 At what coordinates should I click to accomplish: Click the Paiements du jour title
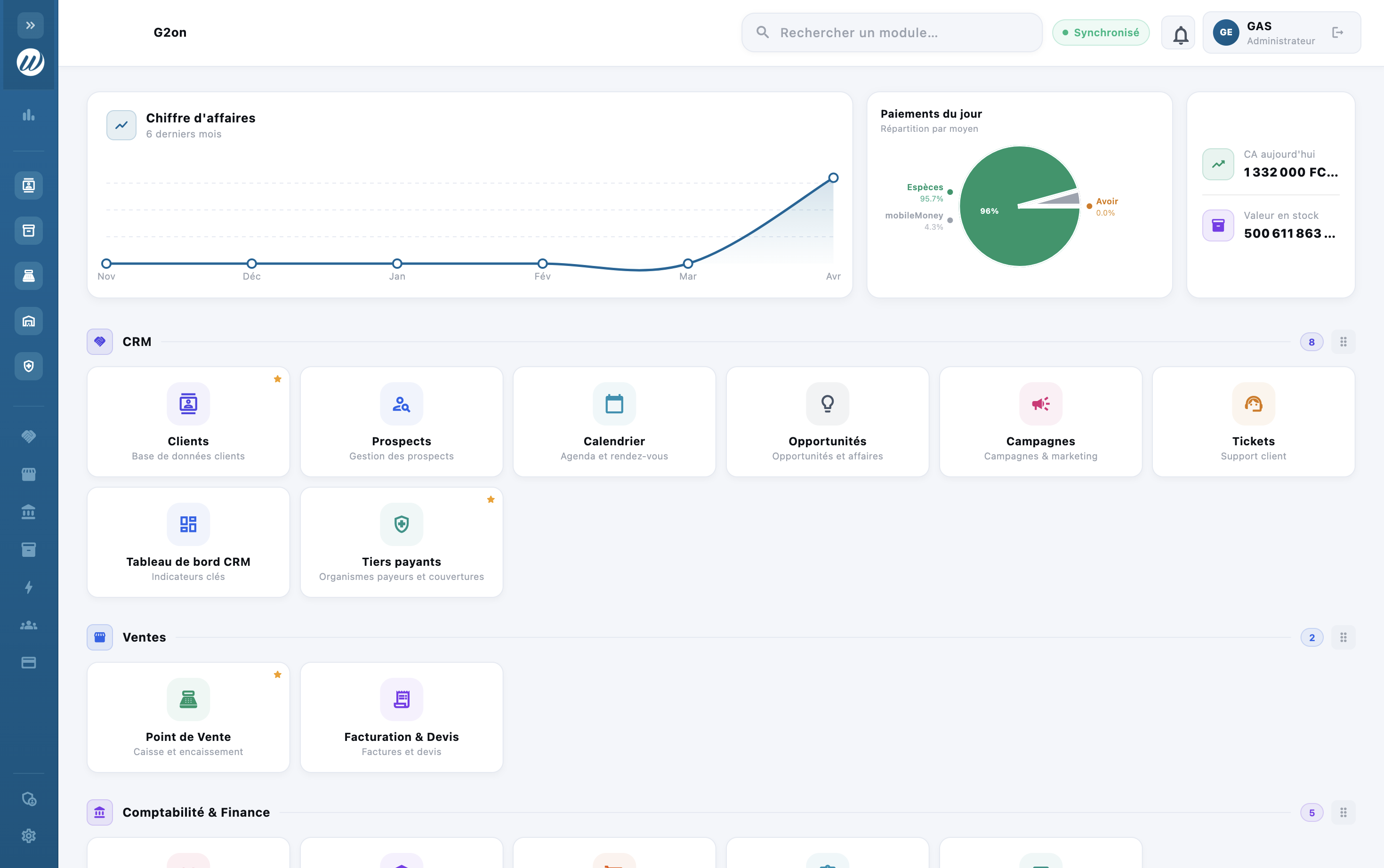pos(931,113)
